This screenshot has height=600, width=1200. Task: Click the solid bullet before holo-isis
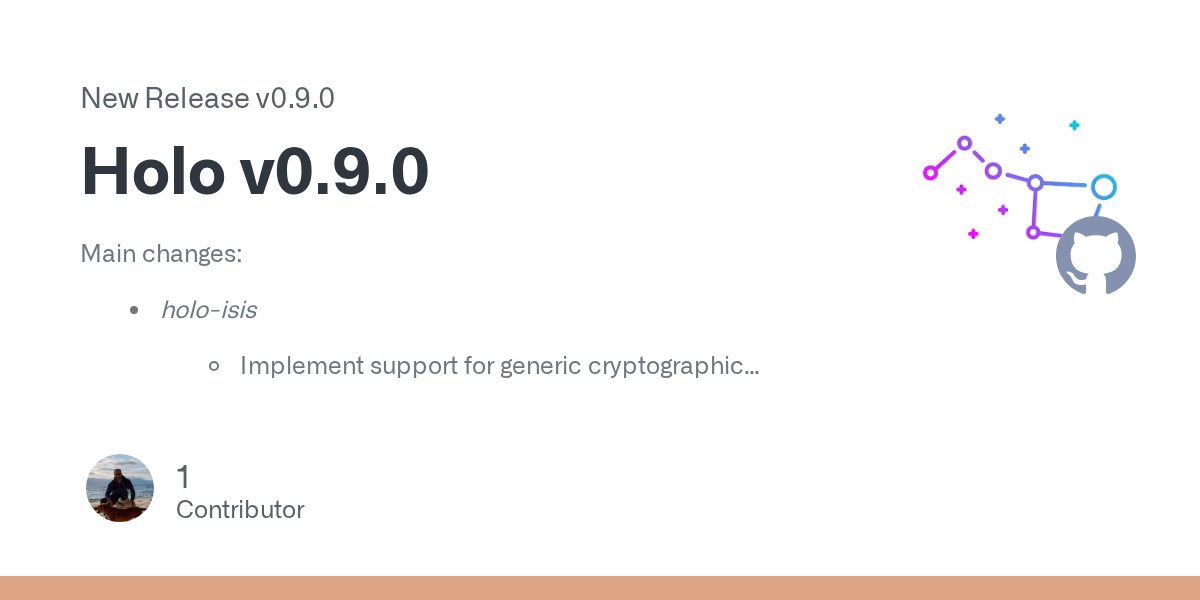134,311
